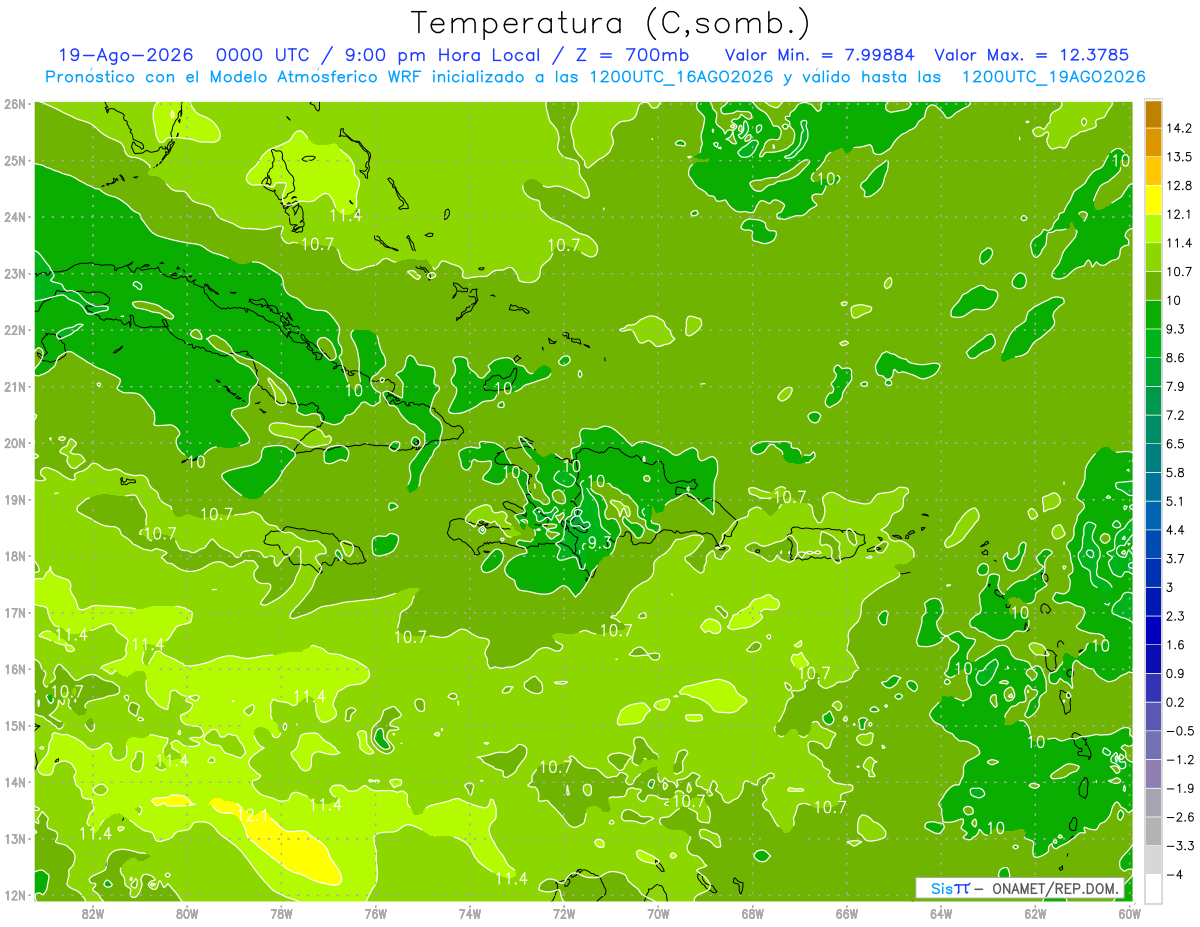Click the "14N" latitude axis label
Image resolution: width=1200 pixels, height=927 pixels.
[15, 782]
